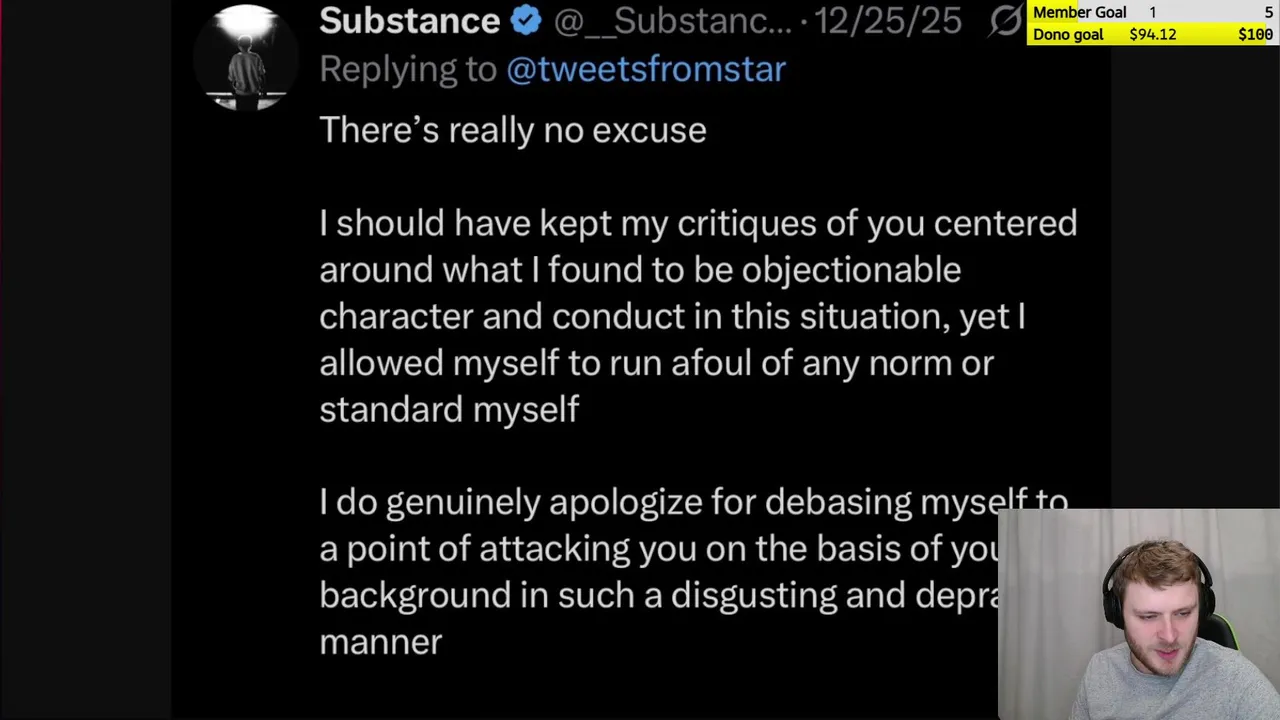Click the "There's really no excuse" line

512,130
